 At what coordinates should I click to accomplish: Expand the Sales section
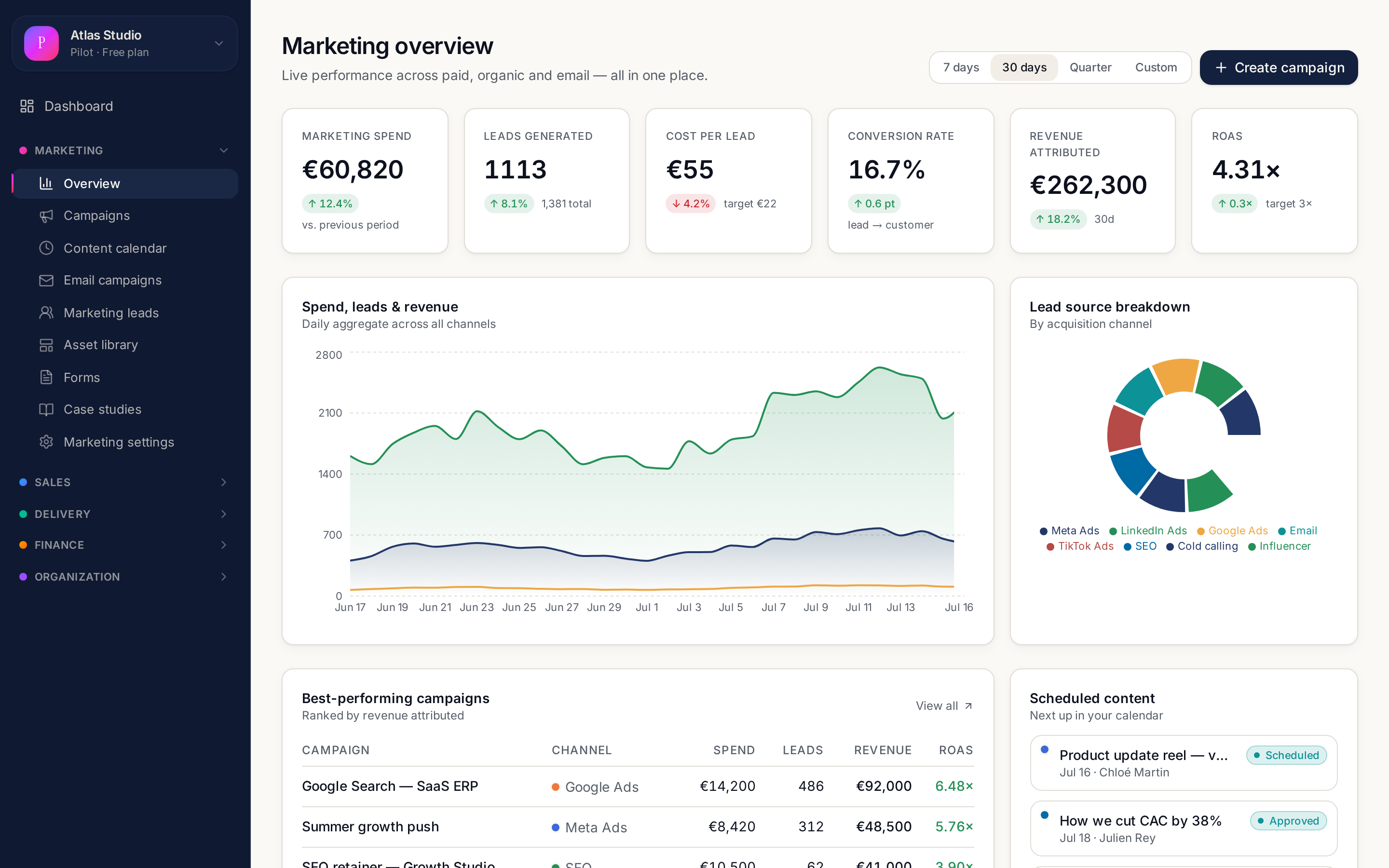tap(124, 482)
